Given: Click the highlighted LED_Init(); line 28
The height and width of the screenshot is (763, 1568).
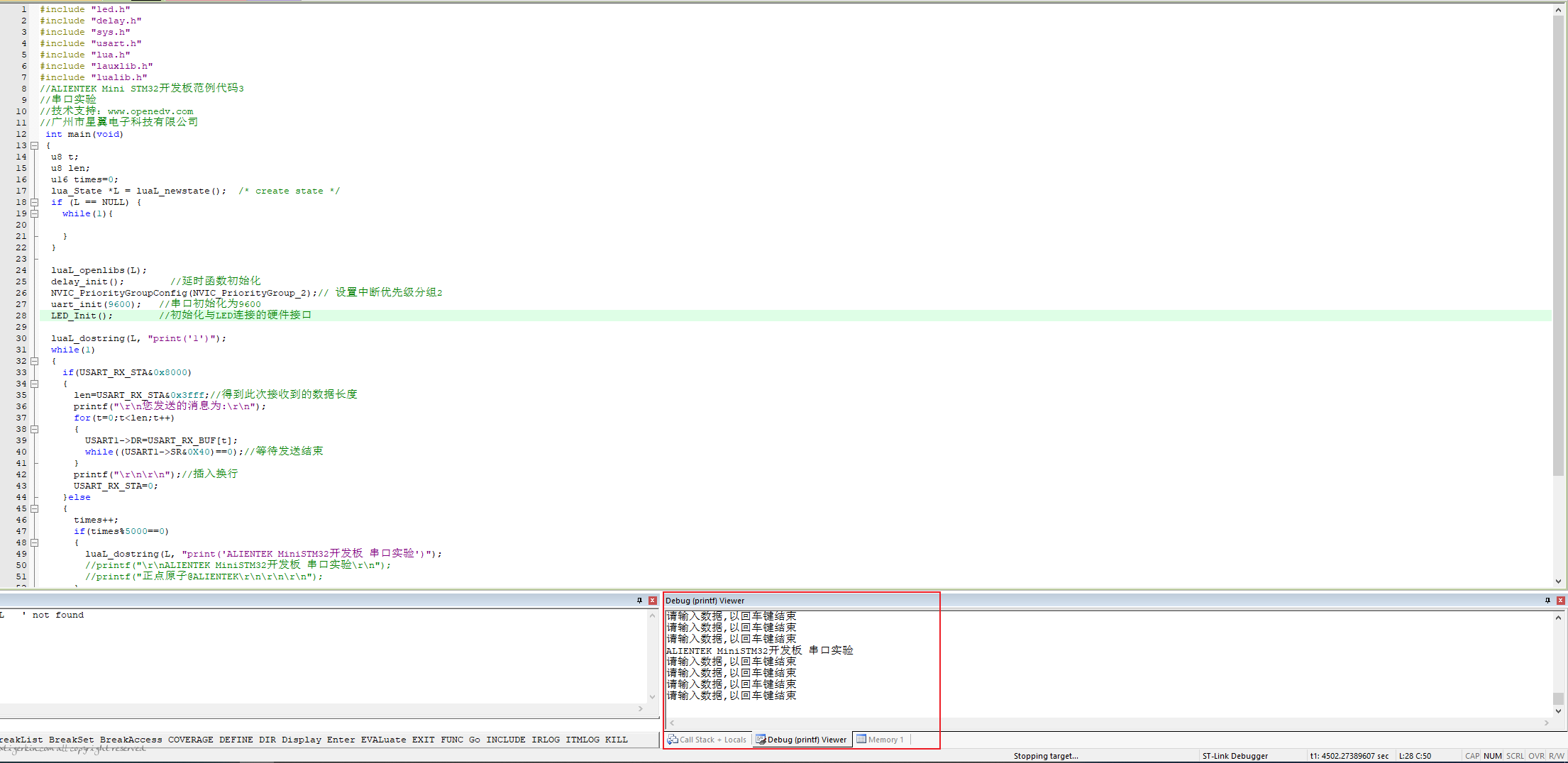Looking at the screenshot, I should point(795,316).
